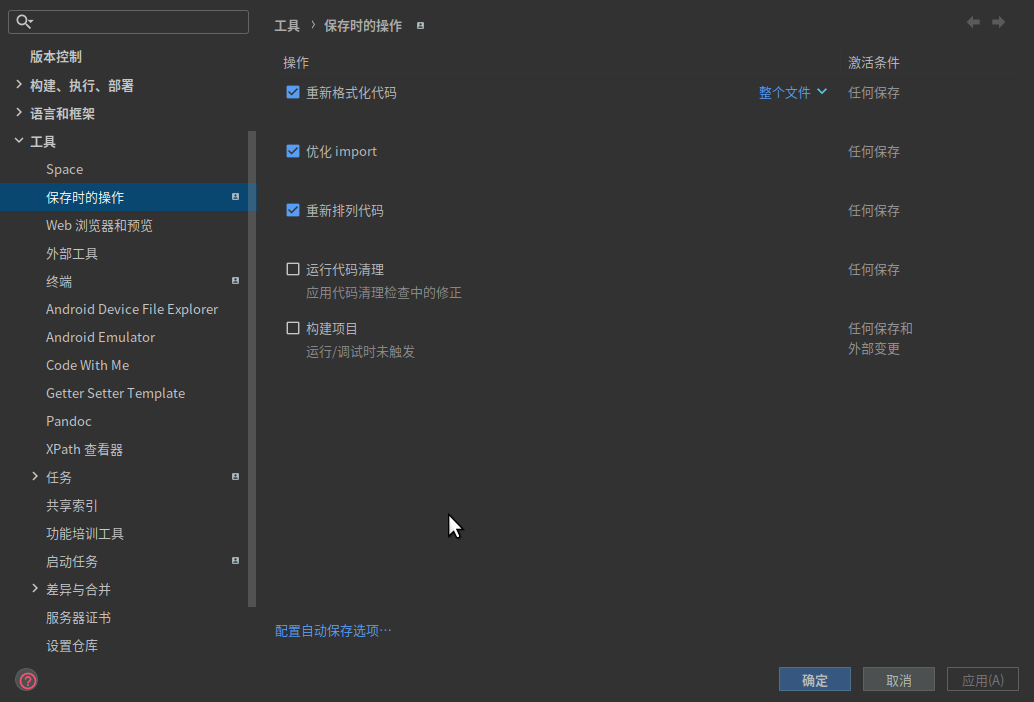Click 操作 column header
The width and height of the screenshot is (1034, 702).
tap(296, 63)
